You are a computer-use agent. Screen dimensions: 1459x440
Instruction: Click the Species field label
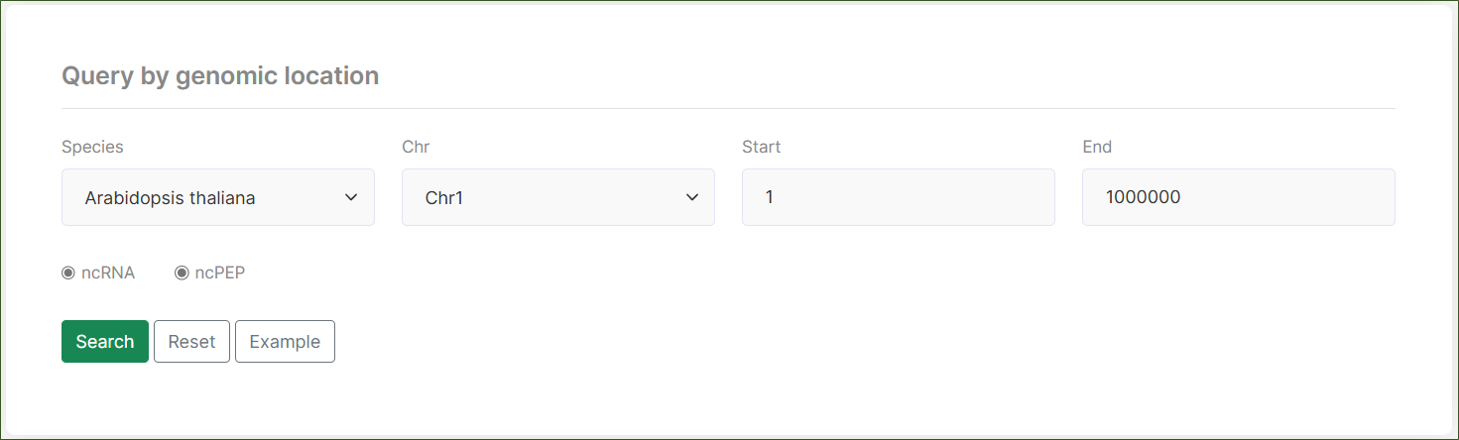click(92, 147)
